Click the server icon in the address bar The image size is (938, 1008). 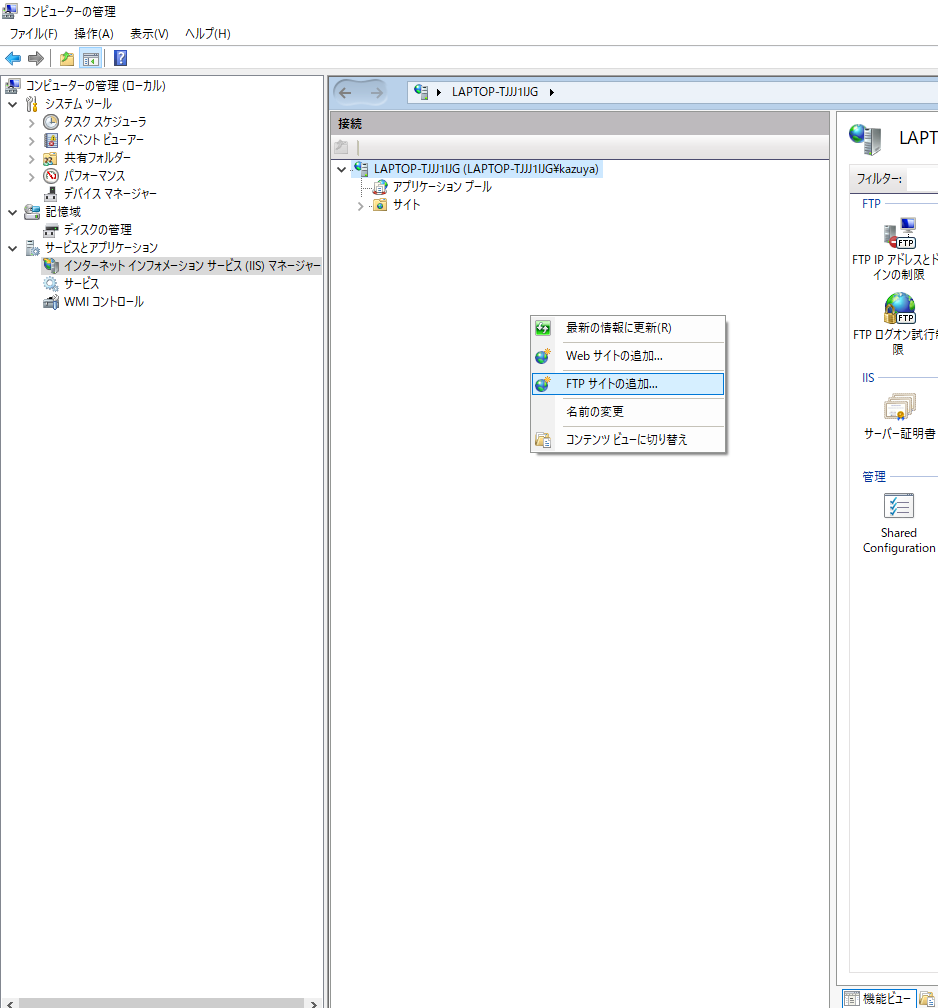tap(421, 92)
